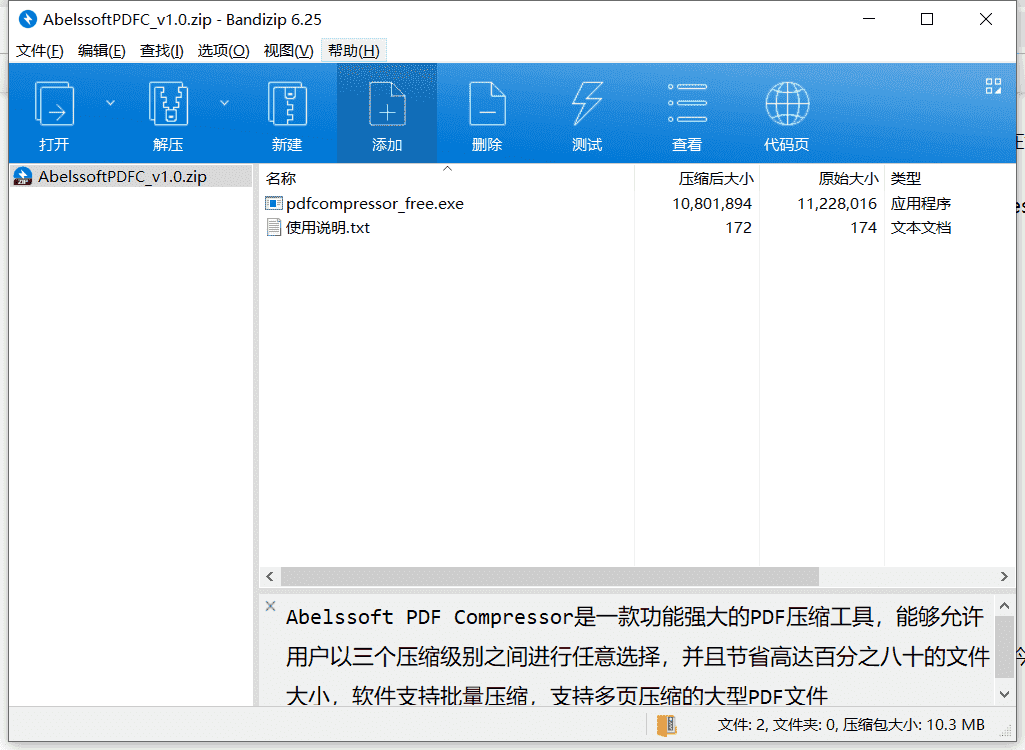Click compressed size 10,801,894 cell
This screenshot has width=1025, height=750.
point(712,203)
